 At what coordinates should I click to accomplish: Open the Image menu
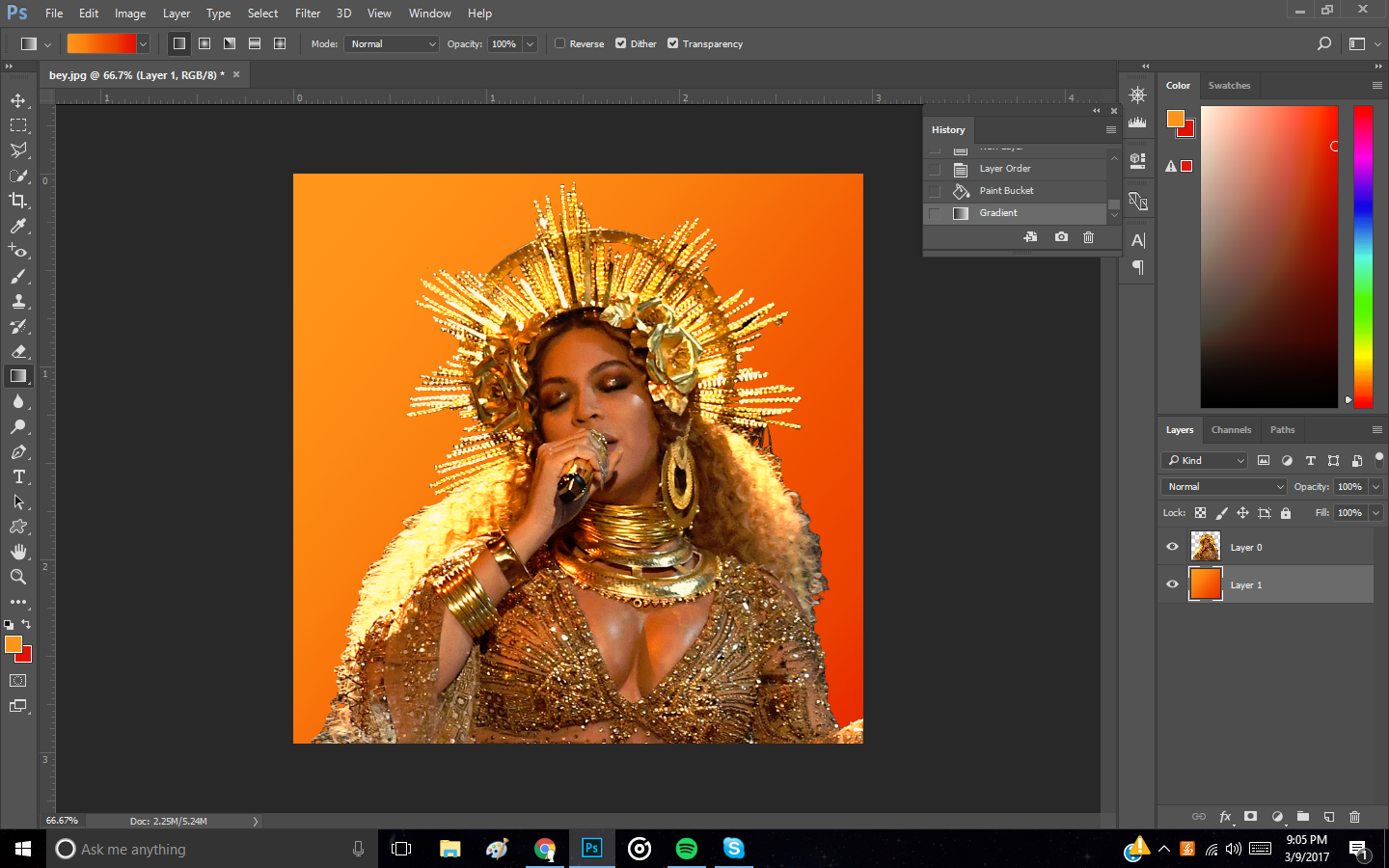click(x=130, y=14)
